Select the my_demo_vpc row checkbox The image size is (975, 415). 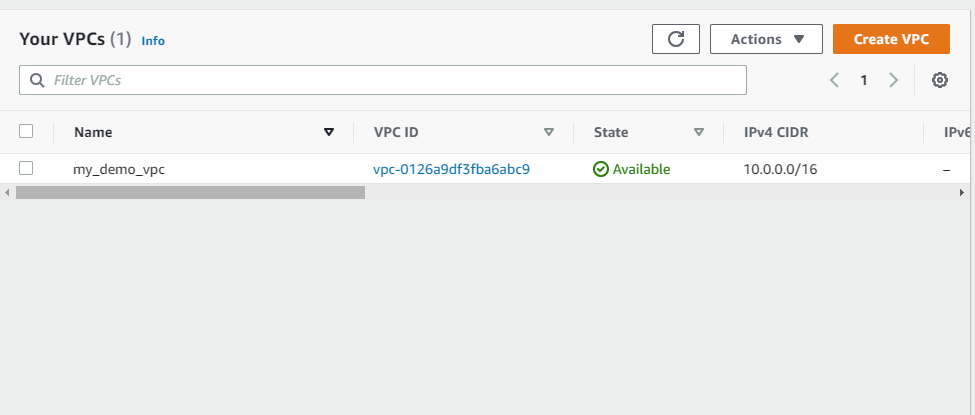pos(26,168)
